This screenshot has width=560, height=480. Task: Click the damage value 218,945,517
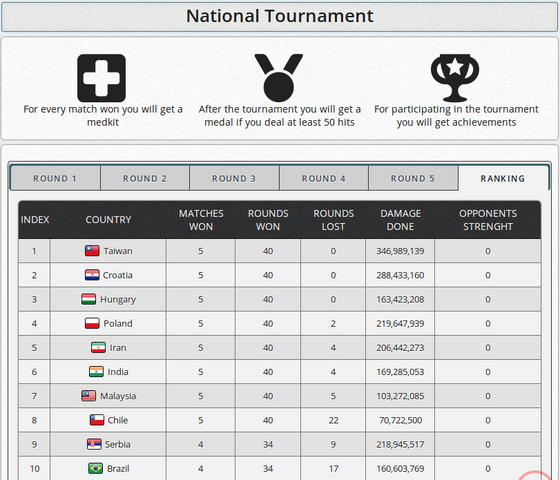[x=400, y=444]
